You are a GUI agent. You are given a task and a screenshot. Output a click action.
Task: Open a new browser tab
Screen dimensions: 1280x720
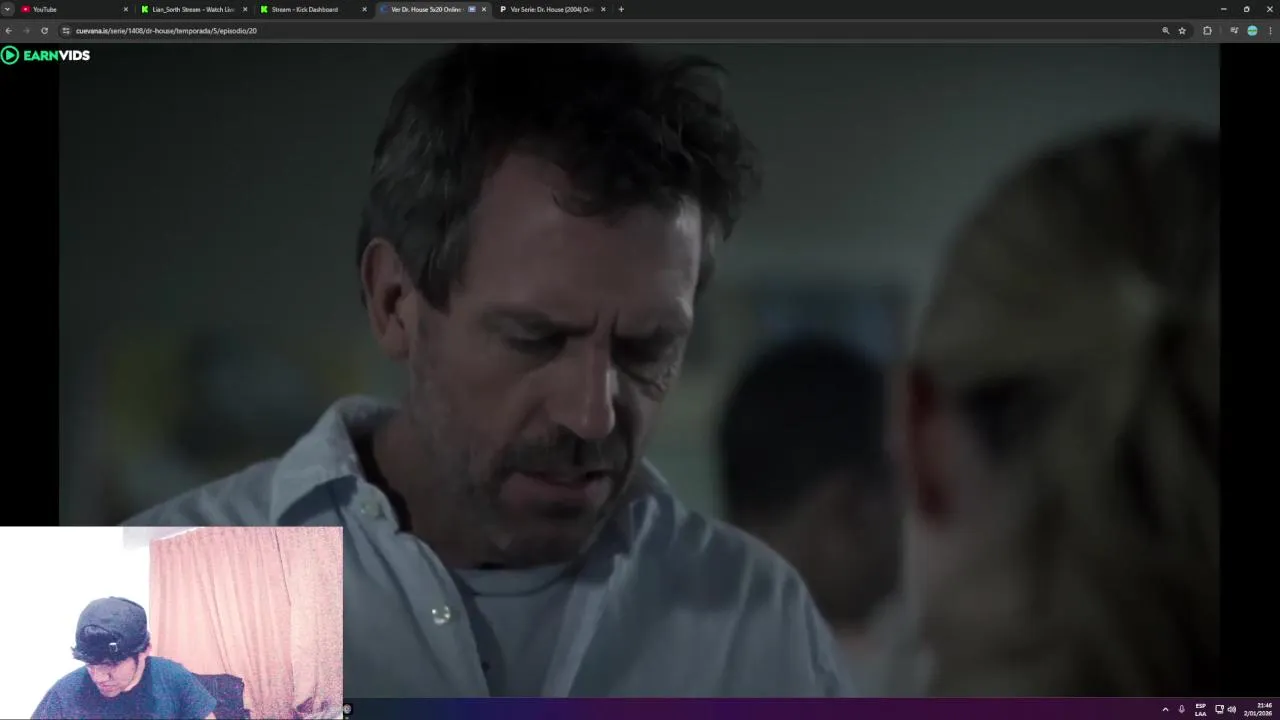621,9
